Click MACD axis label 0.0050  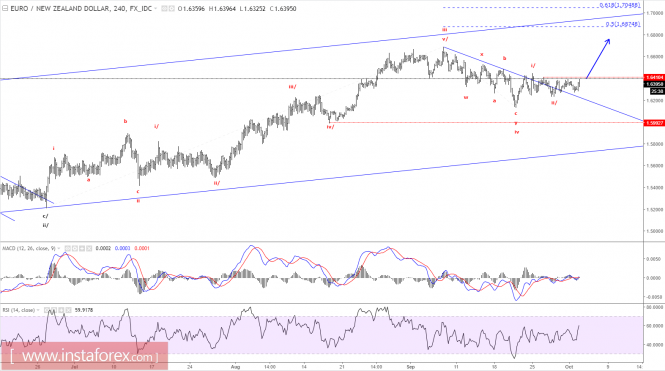coord(654,259)
